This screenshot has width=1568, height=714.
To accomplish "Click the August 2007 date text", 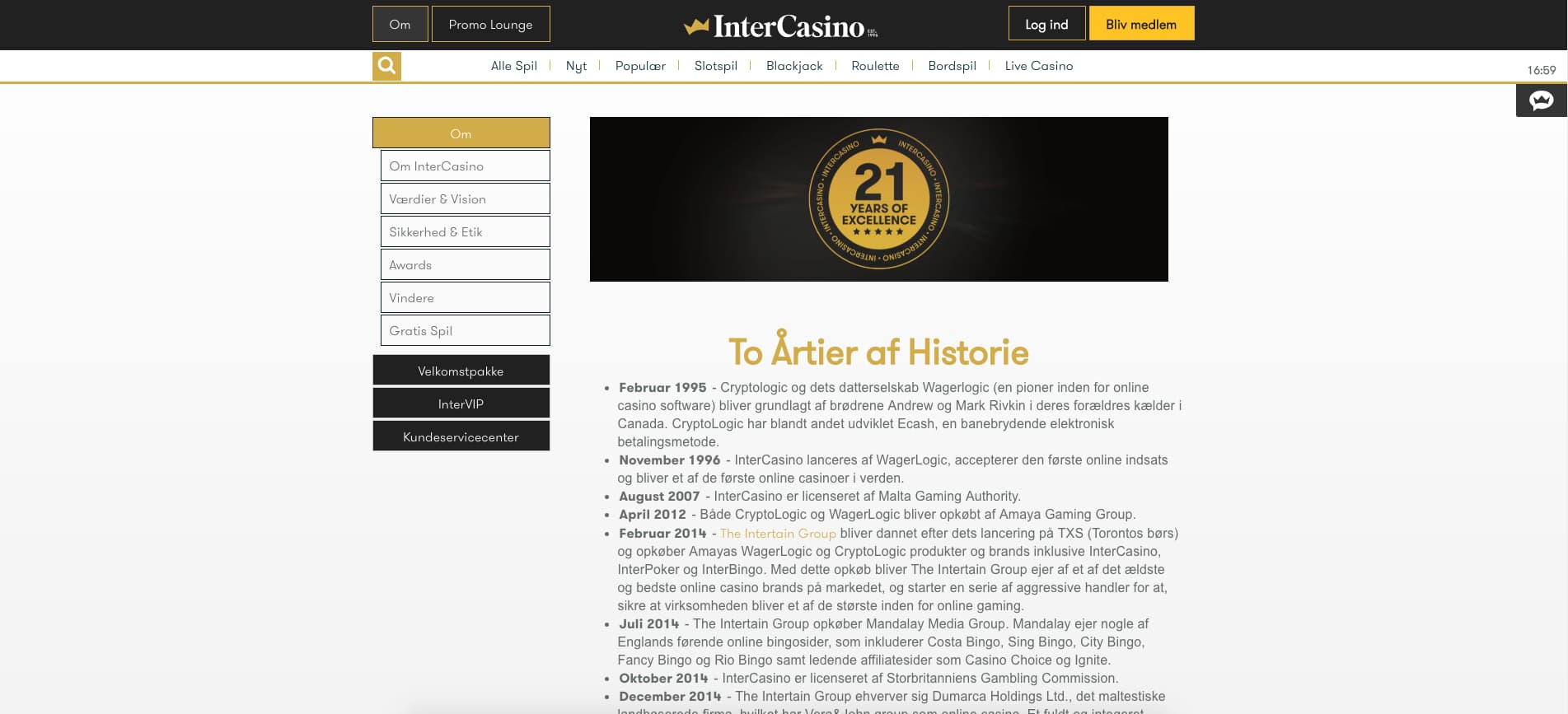I will pos(659,496).
